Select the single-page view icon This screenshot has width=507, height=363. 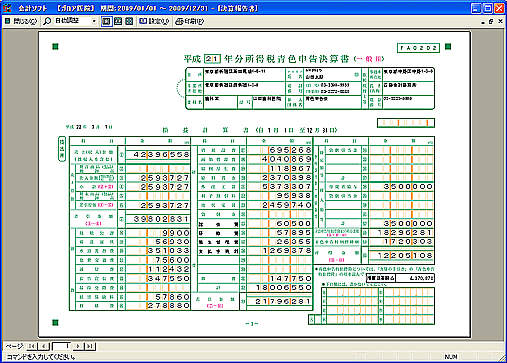(x=107, y=21)
